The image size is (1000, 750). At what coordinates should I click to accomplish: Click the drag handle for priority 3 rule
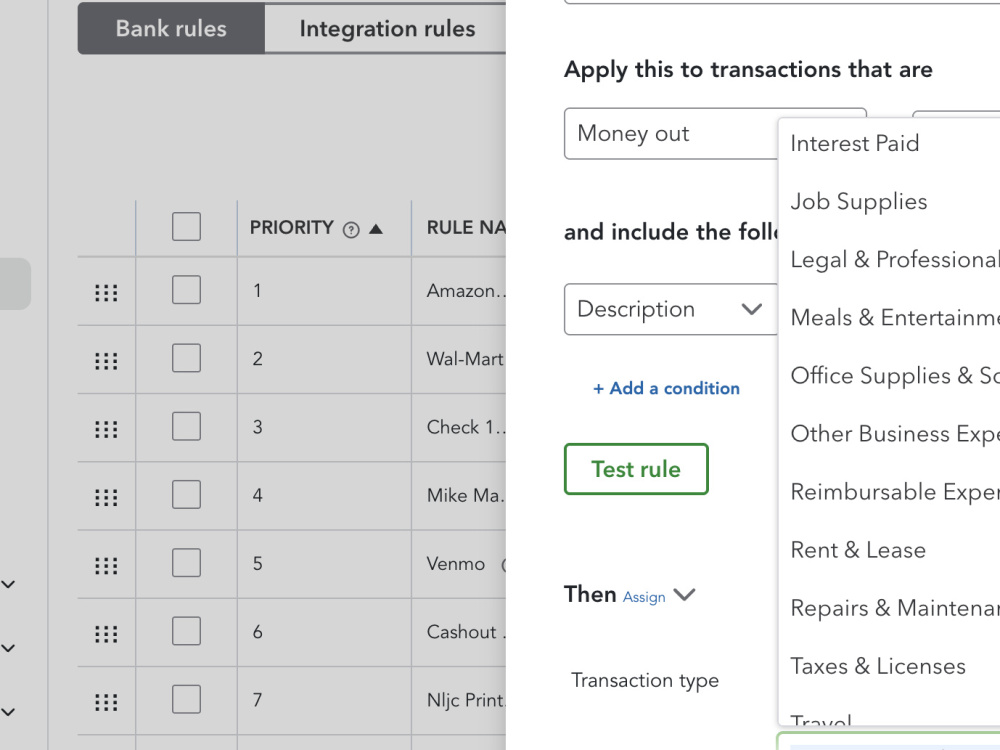click(x=106, y=429)
